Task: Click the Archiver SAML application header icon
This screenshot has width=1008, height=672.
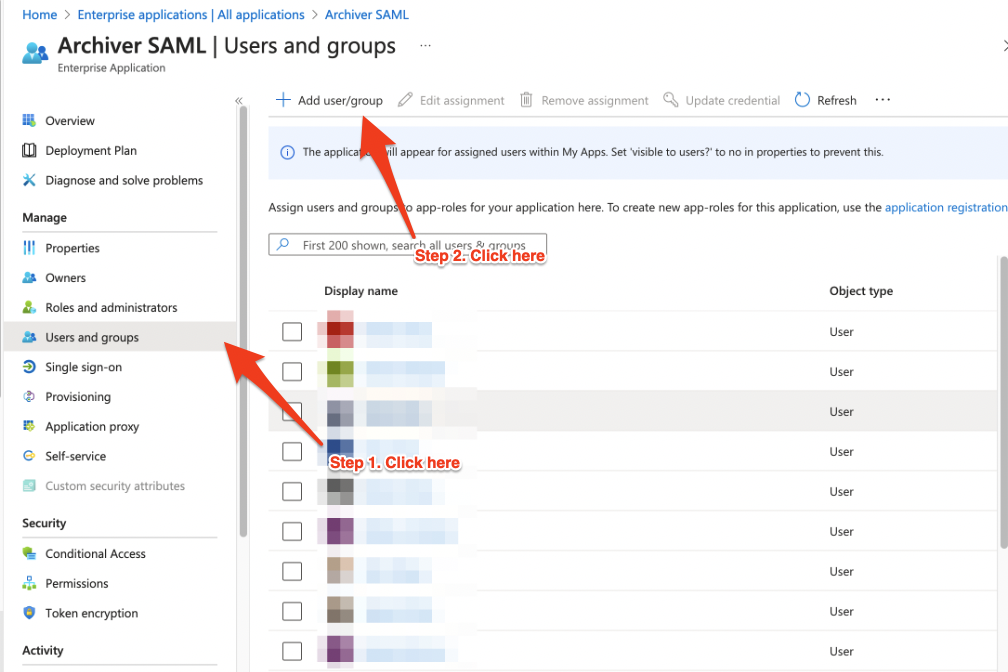Action: [35, 53]
